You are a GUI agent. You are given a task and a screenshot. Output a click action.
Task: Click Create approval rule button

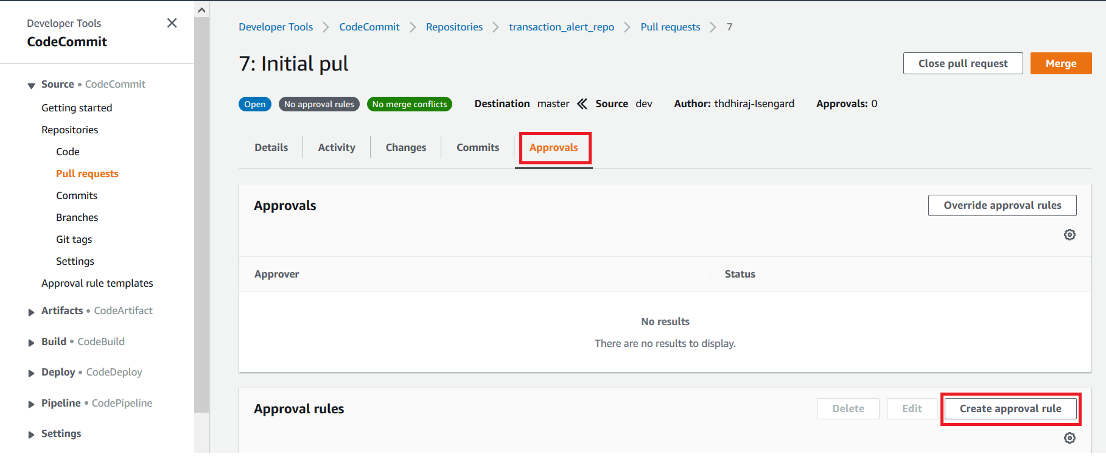1010,409
